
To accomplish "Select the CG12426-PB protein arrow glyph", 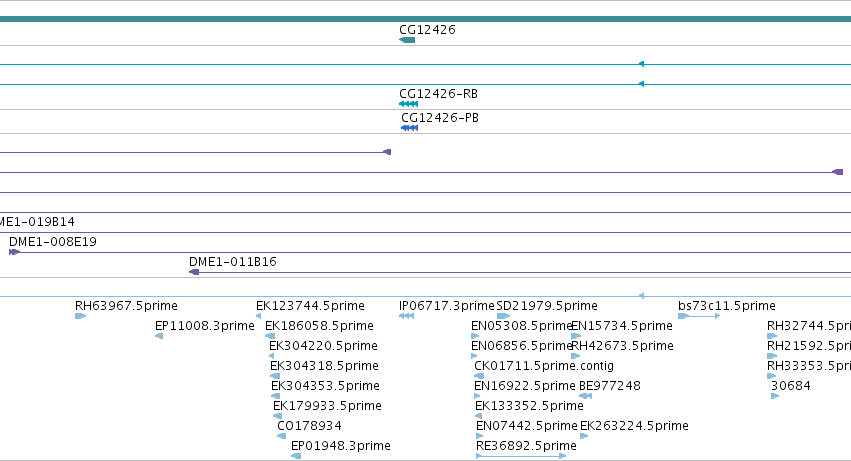I will [x=410, y=128].
